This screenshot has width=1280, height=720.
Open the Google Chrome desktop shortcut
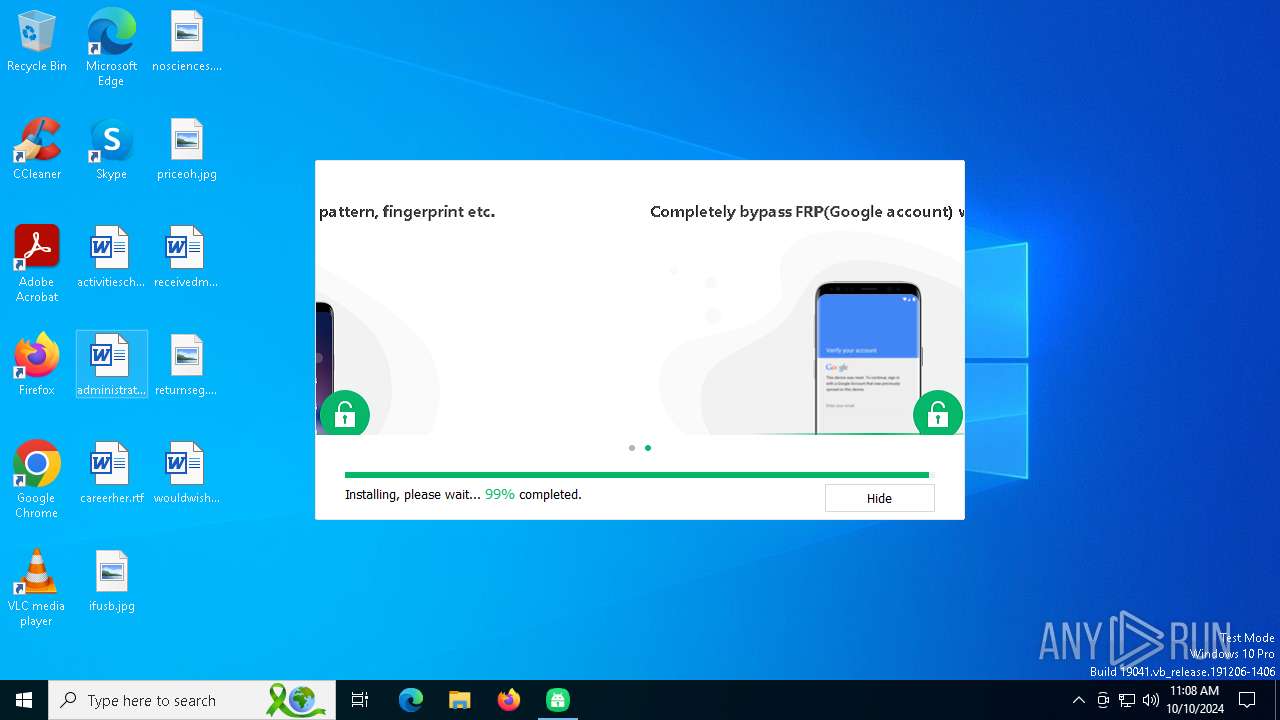point(37,480)
